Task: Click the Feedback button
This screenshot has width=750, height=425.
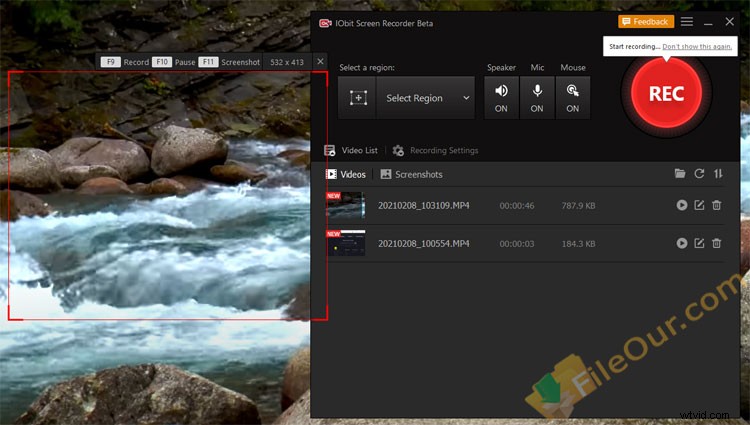Action: coord(646,22)
